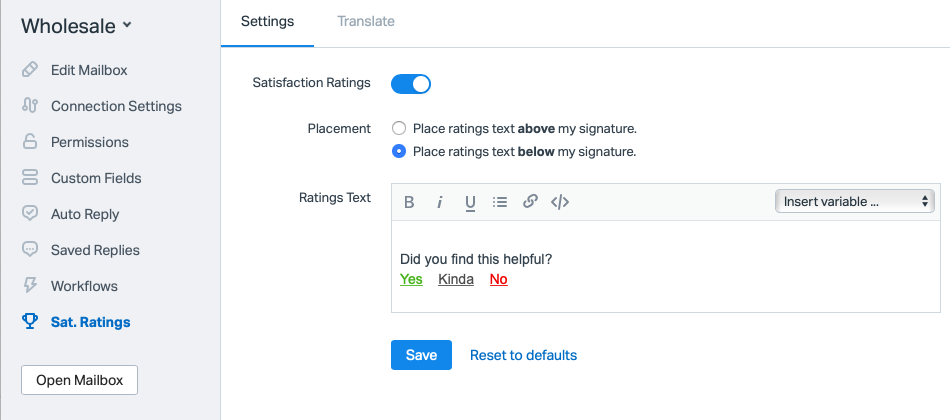Click the Bold formatting icon
Image resolution: width=950 pixels, height=420 pixels.
click(409, 202)
